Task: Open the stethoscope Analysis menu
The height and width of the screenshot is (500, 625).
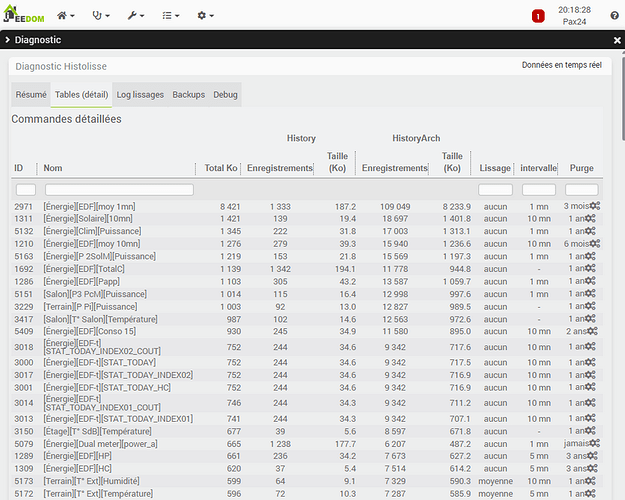Action: (101, 16)
